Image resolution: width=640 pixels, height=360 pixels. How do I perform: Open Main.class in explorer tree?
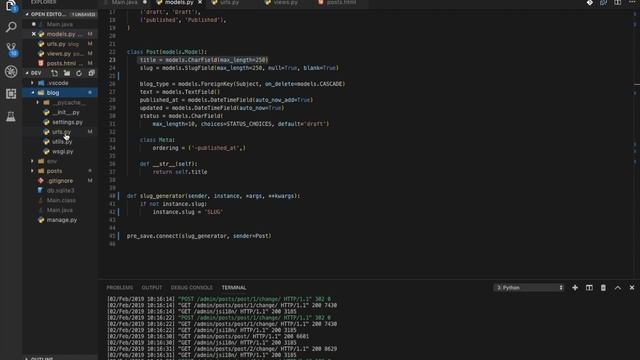click(x=60, y=200)
